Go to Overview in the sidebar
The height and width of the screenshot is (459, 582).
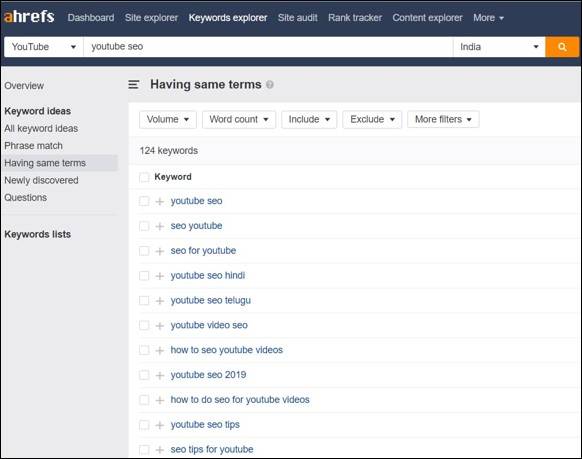[24, 86]
